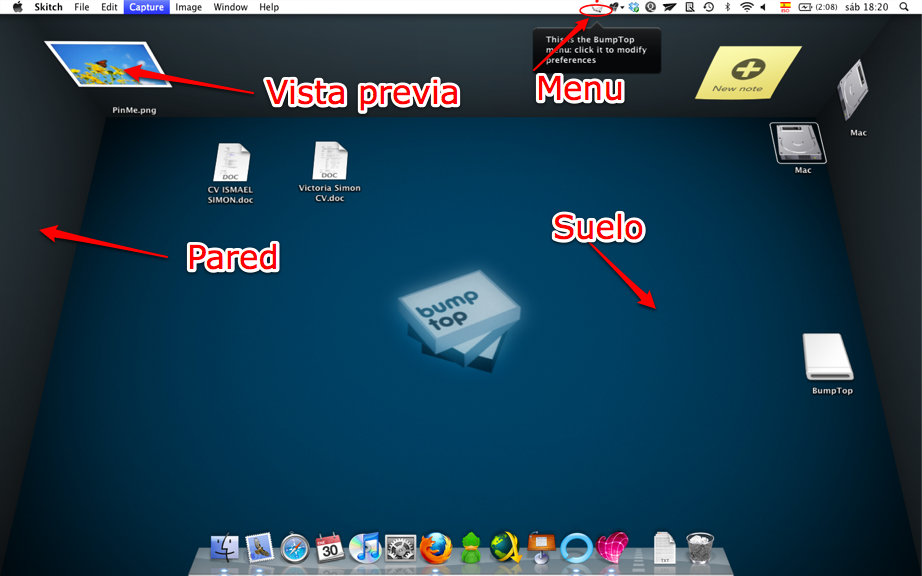Click the round badge icon after Dropbox

651,7
